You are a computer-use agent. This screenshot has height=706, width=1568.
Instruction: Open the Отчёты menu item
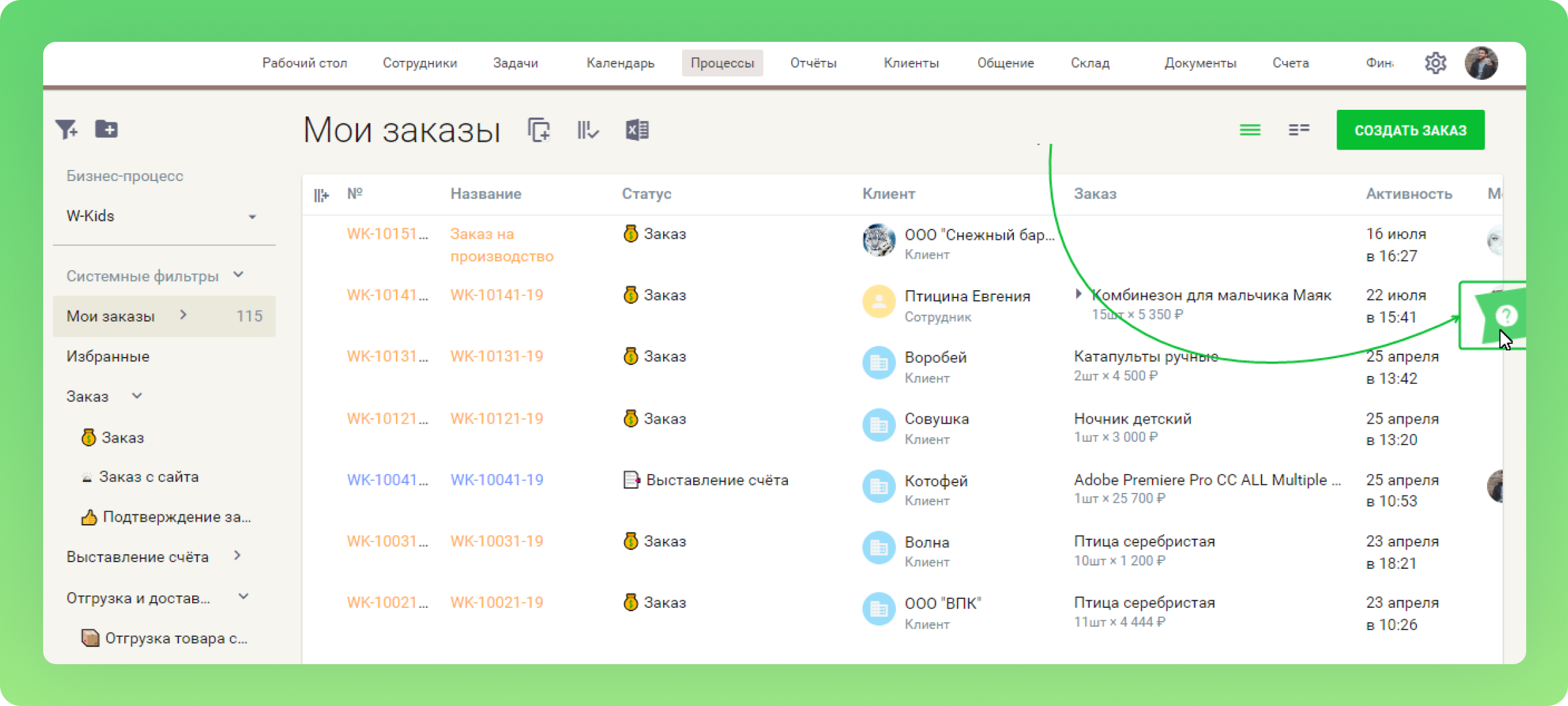pos(813,63)
